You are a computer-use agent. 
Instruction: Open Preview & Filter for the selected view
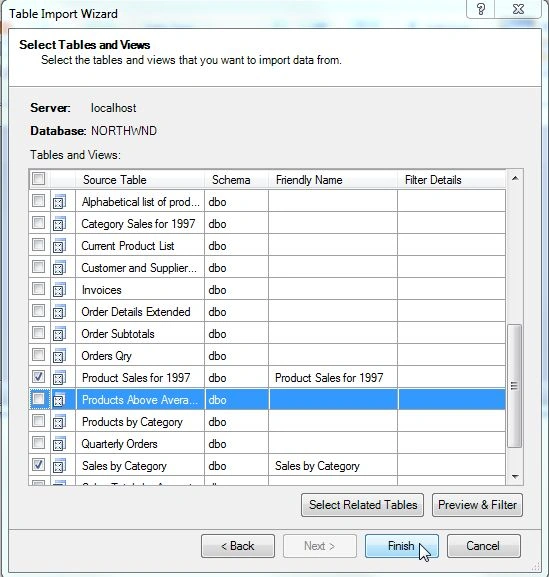pyautogui.click(x=477, y=505)
